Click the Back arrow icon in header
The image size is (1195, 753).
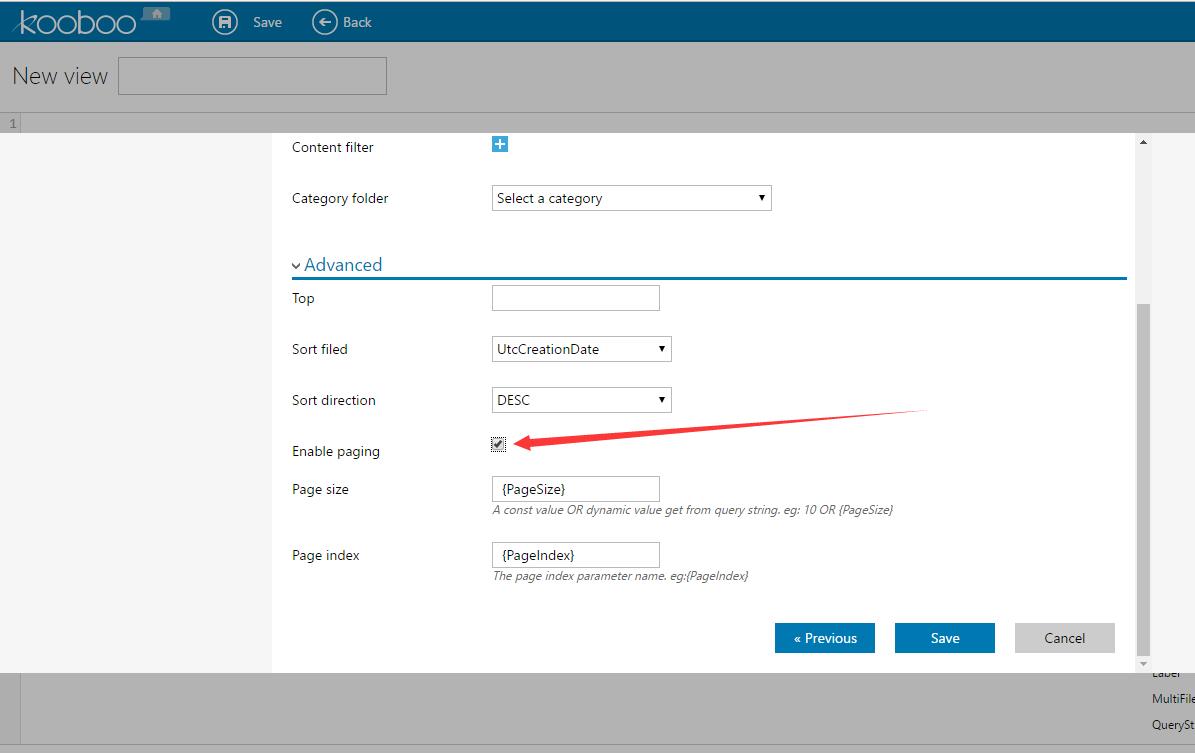point(325,22)
